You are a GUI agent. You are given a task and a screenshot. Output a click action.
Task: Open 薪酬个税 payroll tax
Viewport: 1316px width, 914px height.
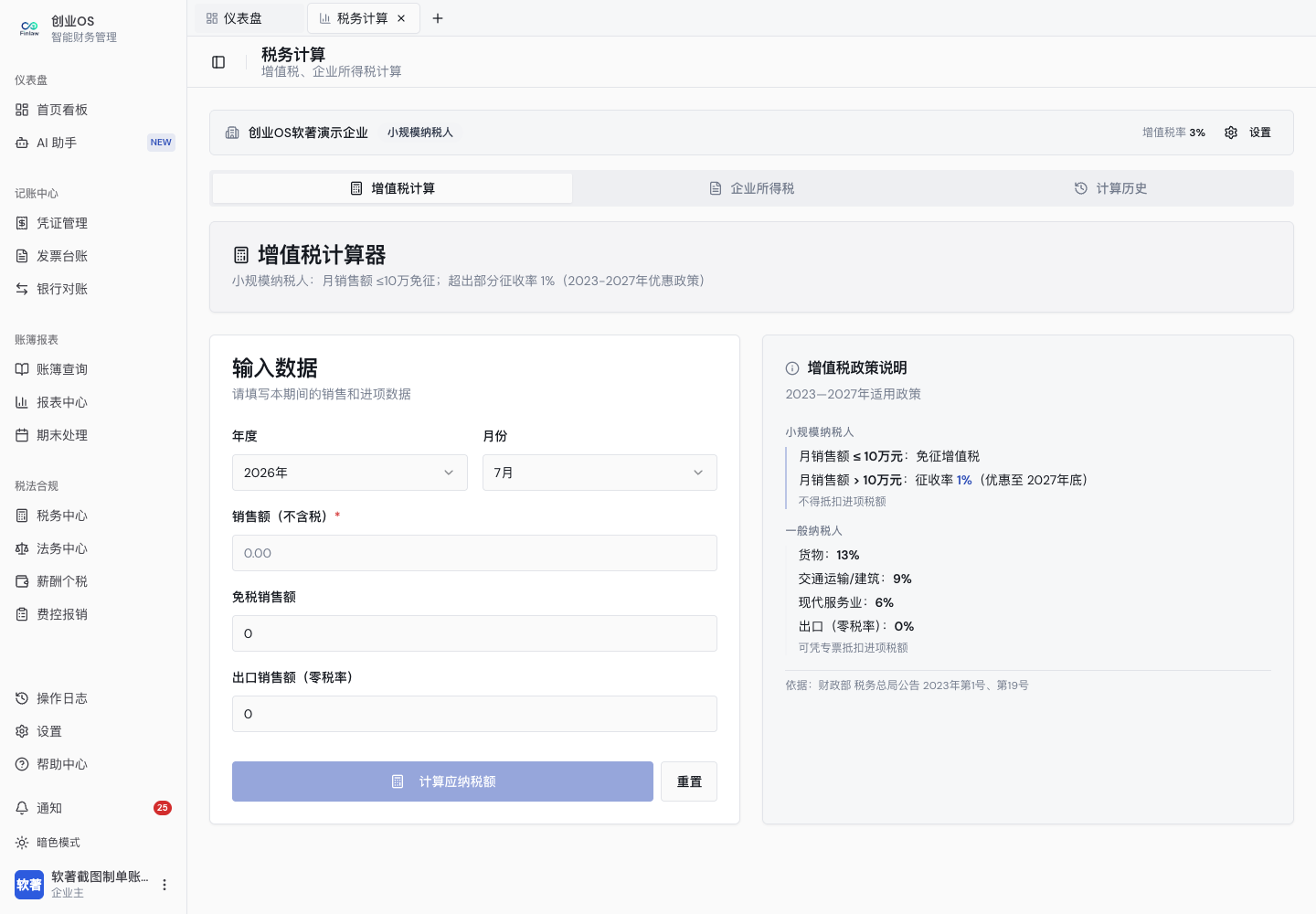[92, 581]
